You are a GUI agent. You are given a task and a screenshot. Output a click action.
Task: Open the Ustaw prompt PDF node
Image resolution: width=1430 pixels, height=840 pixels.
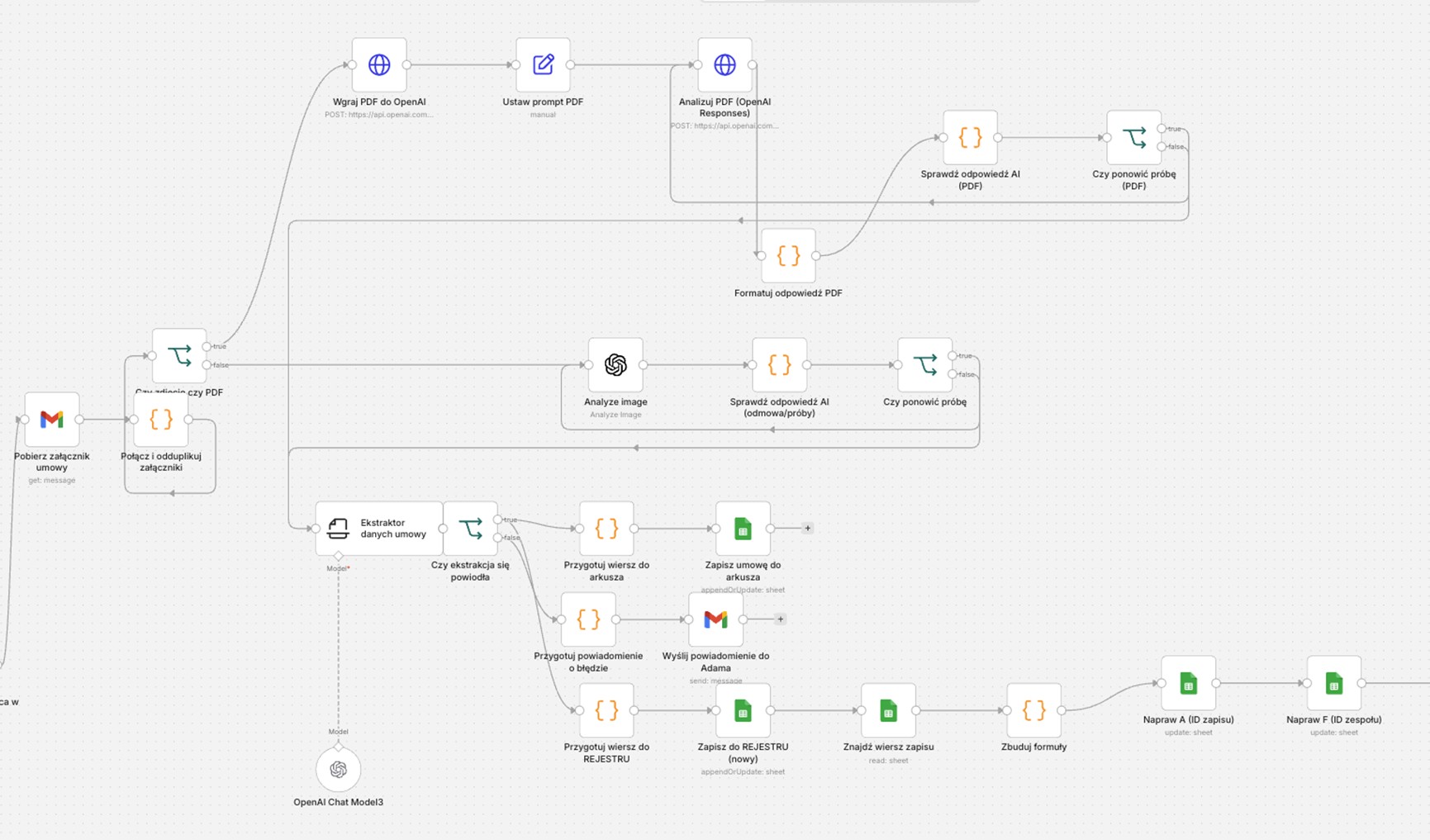tap(543, 64)
